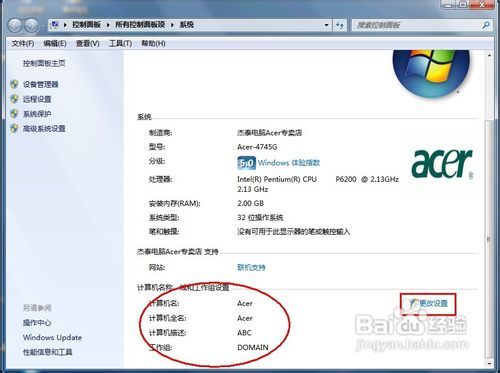Click the 32 位操作系统 system type value
Screen dimensions: 500x373
click(260, 218)
